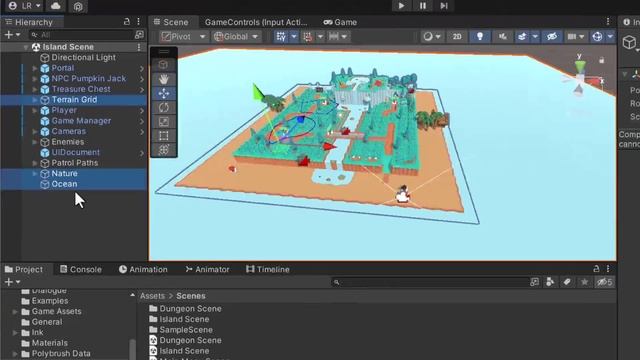Step forward one frame
Viewport: 640px width, 360px height.
point(444,6)
